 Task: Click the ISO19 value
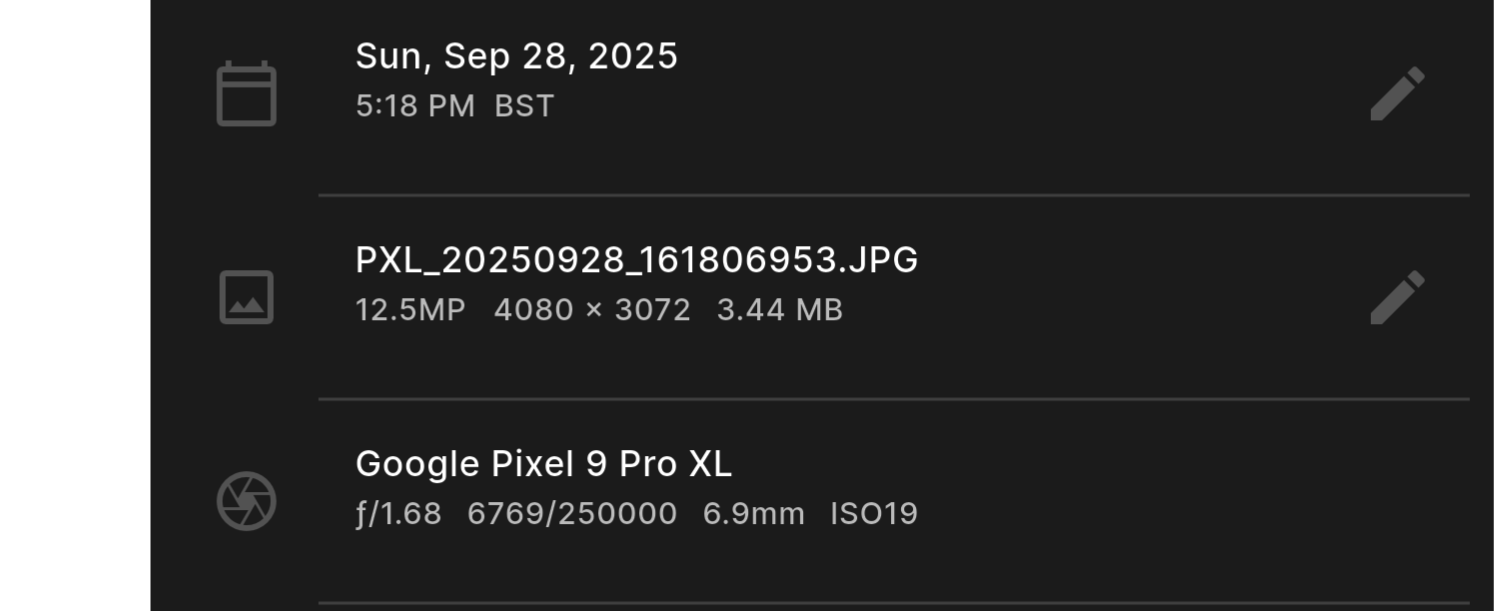coord(874,514)
